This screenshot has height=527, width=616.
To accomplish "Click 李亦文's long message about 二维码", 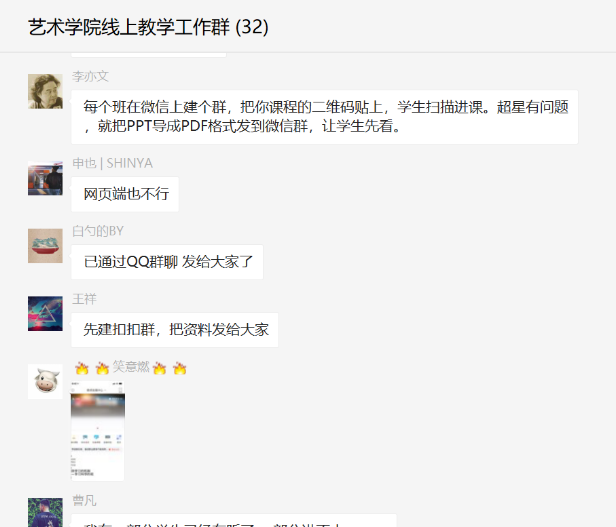I will tap(324, 117).
